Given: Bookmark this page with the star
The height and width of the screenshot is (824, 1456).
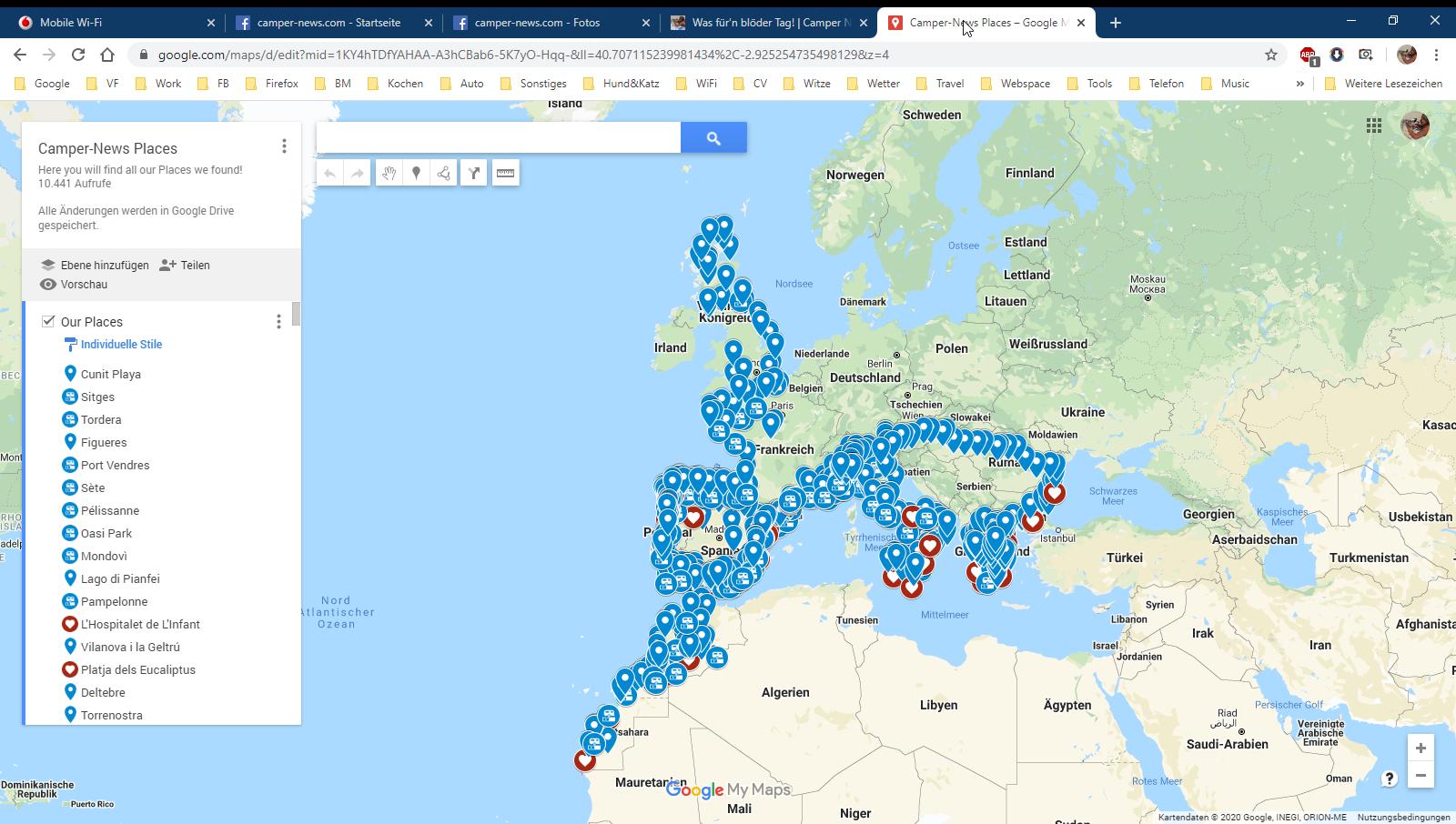Looking at the screenshot, I should 1271,55.
